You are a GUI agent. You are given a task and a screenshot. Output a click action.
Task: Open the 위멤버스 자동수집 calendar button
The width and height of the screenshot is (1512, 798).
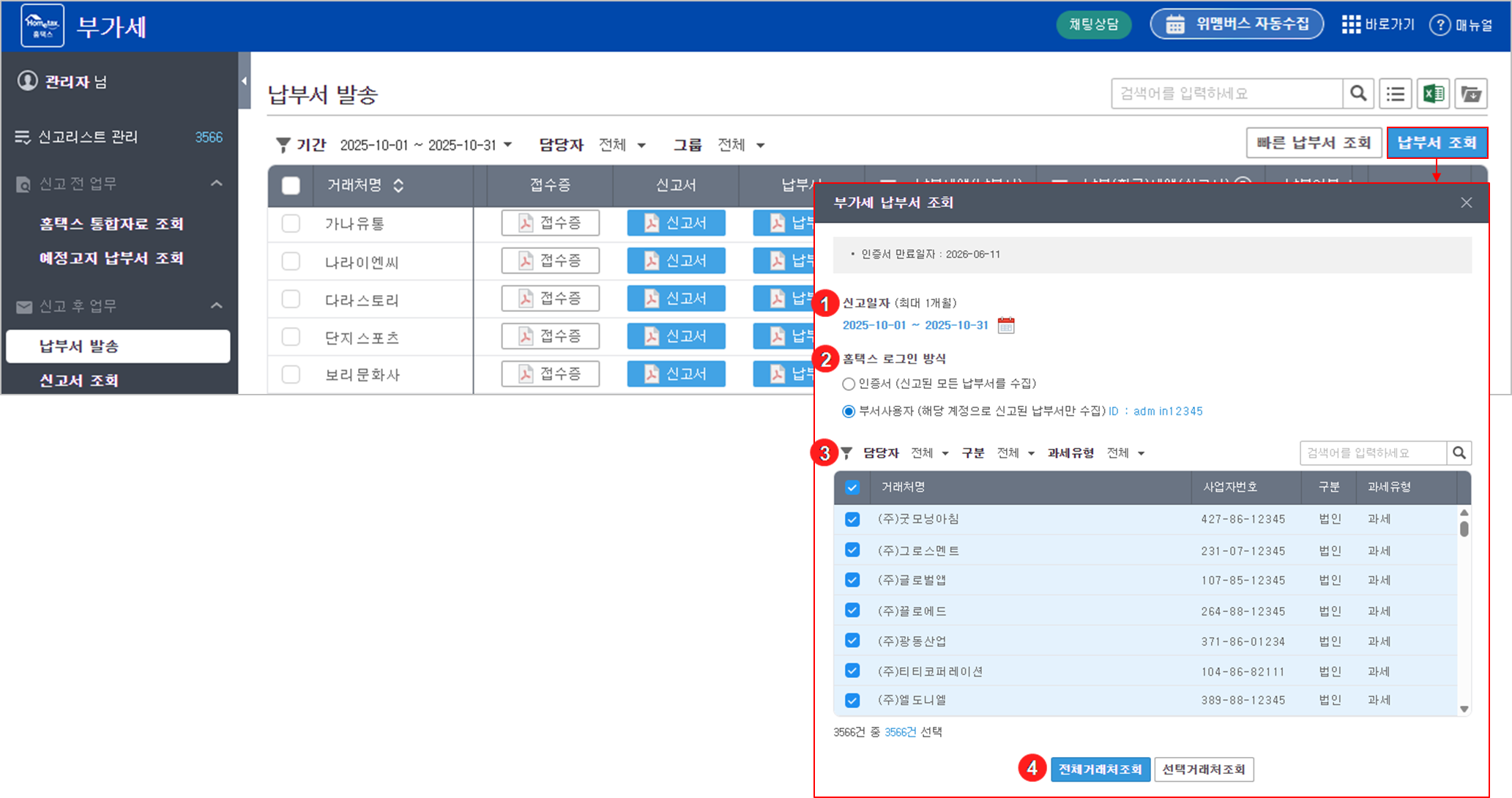tap(1237, 24)
